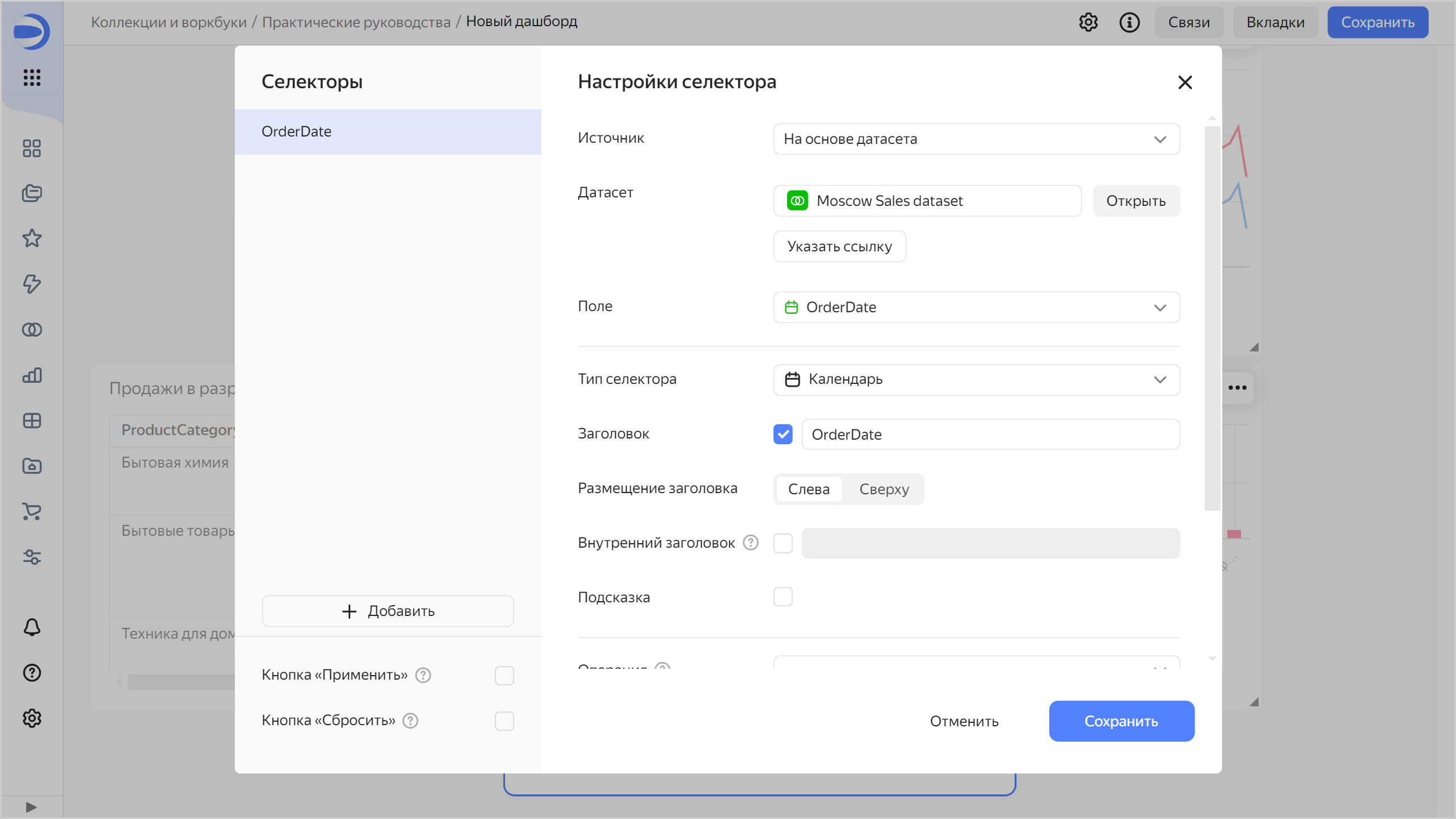
Task: Enable the Подсказка checkbox
Action: point(783,597)
